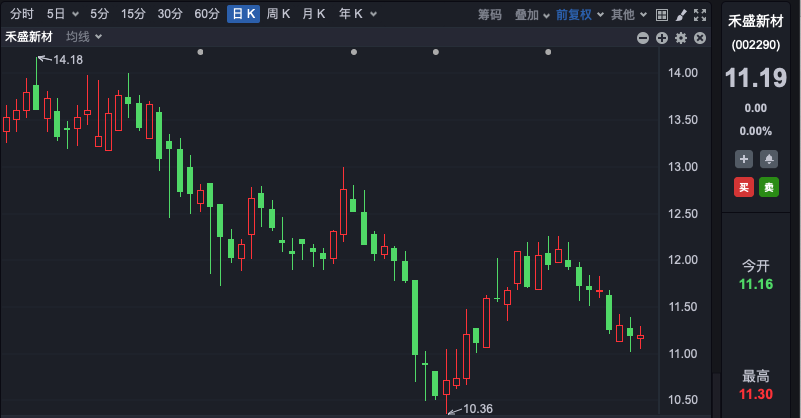
Task: Set a price alert with bell icon
Action: click(x=769, y=159)
